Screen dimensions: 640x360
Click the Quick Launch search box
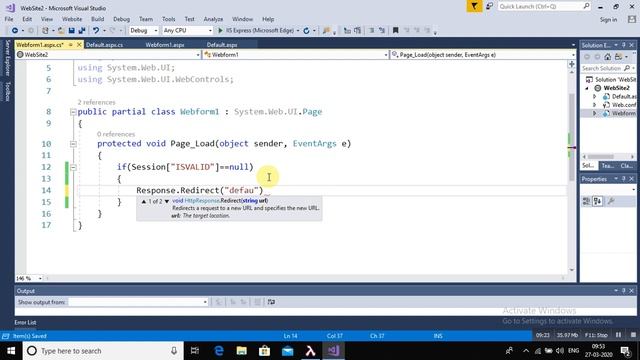click(x=544, y=7)
